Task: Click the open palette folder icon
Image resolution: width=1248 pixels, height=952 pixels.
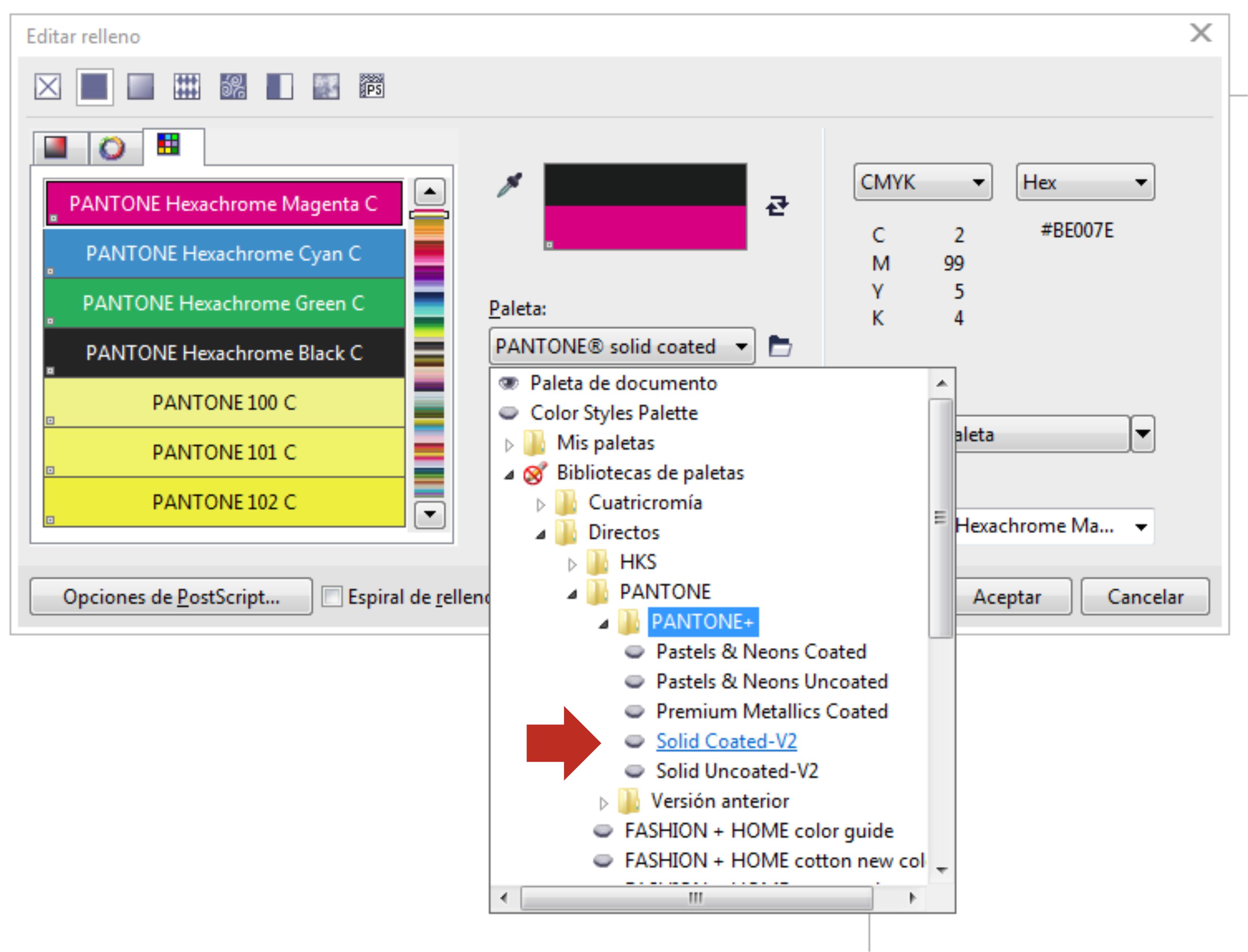Action: (781, 346)
